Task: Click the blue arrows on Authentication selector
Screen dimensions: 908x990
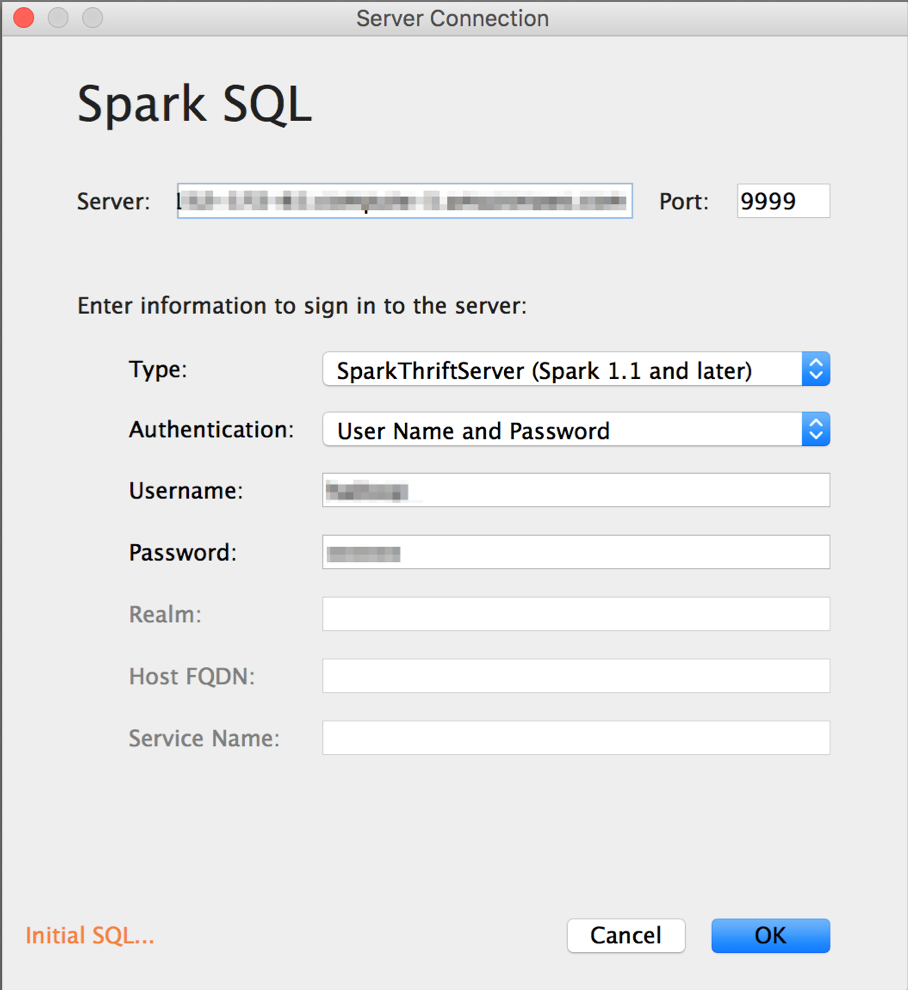Action: point(815,430)
